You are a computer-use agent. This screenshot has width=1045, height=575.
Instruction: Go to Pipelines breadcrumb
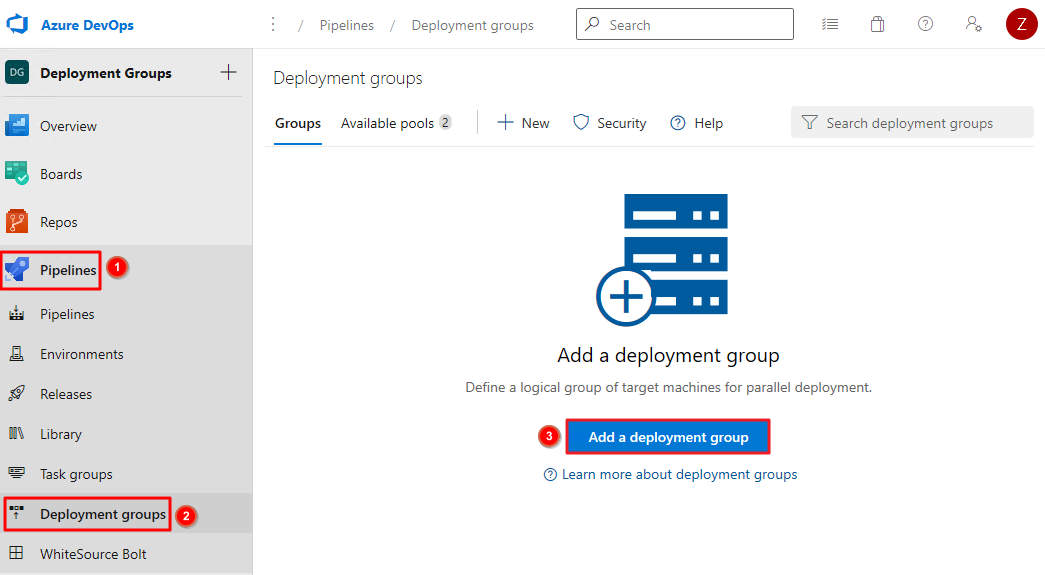tap(347, 25)
